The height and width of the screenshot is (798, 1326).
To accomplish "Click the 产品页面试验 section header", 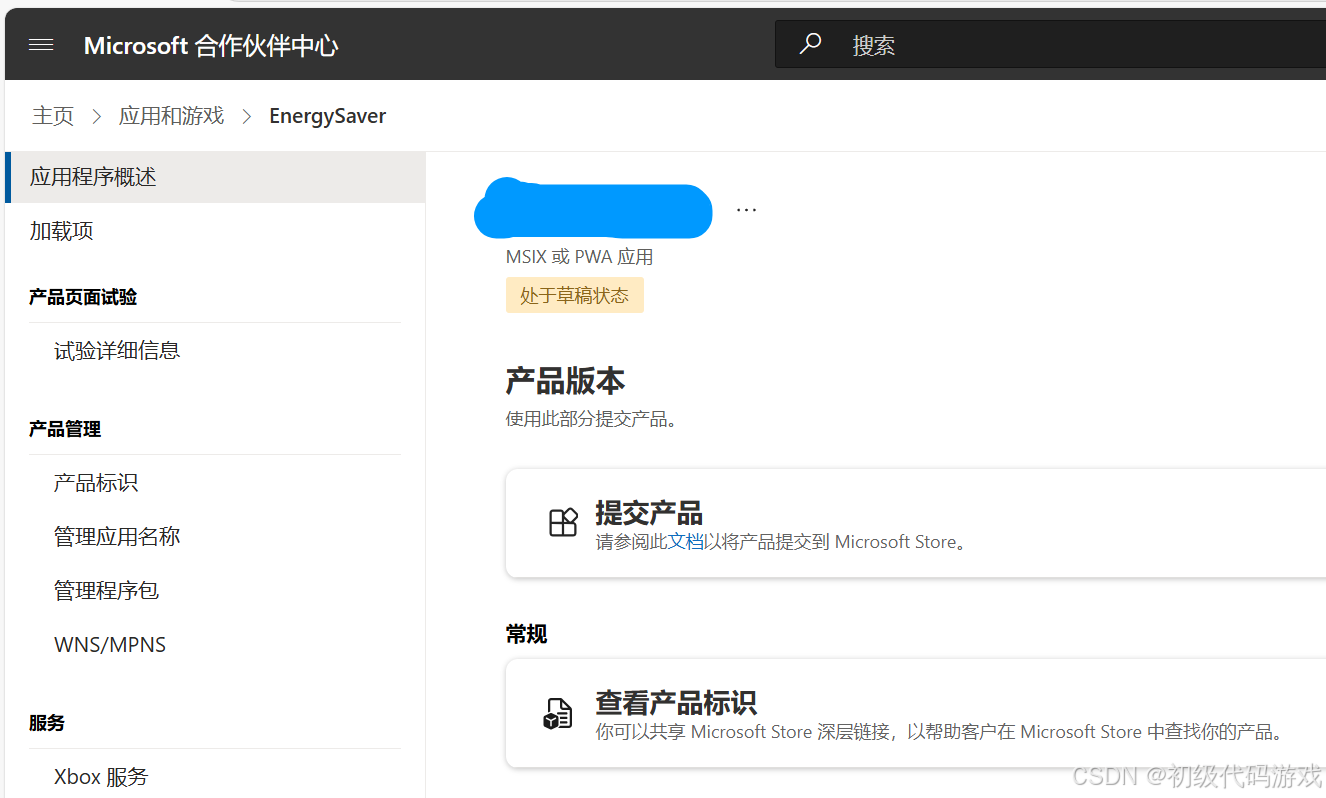I will click(83, 297).
